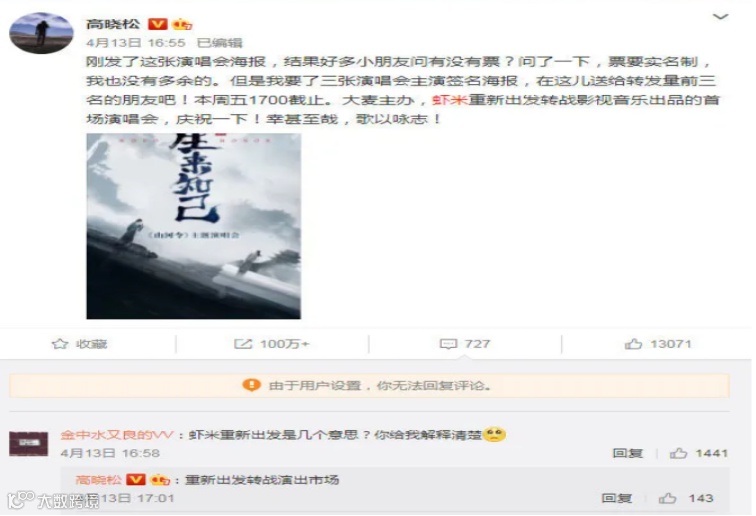
Task: Open commenter 金中水又良的VV profile name
Action: point(116,435)
